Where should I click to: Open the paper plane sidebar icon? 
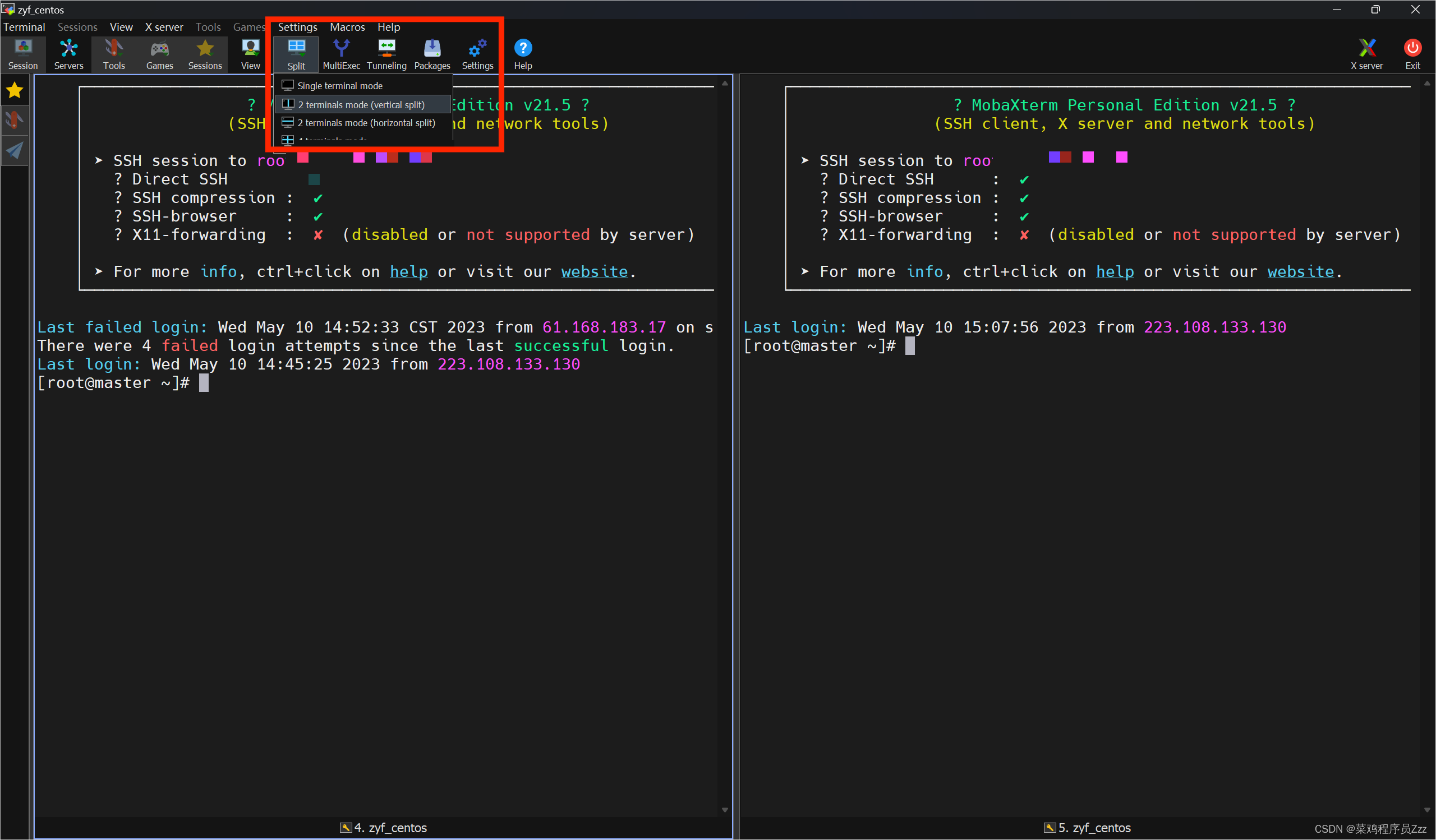pos(15,150)
